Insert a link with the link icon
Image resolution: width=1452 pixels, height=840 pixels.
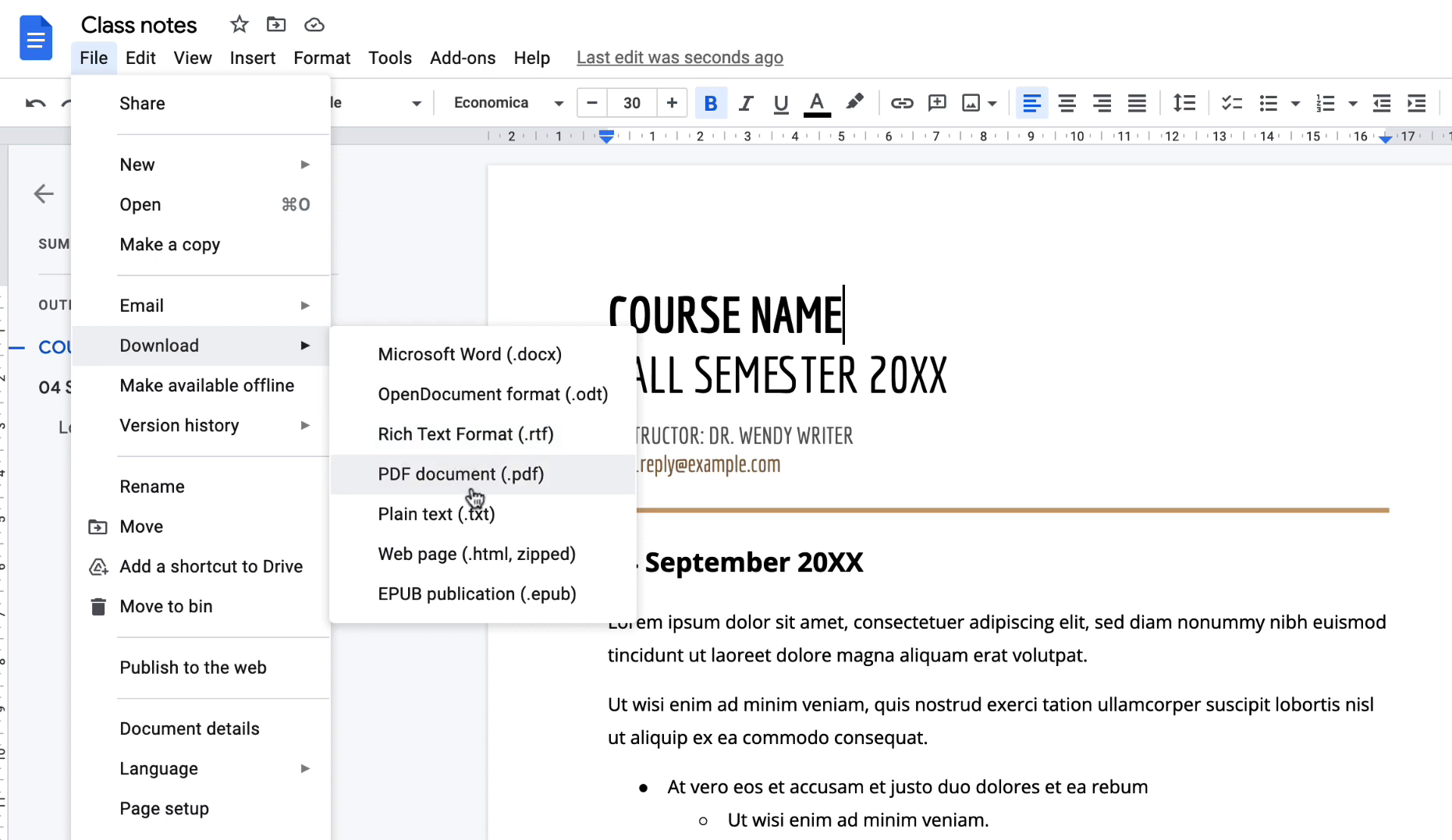(x=902, y=103)
